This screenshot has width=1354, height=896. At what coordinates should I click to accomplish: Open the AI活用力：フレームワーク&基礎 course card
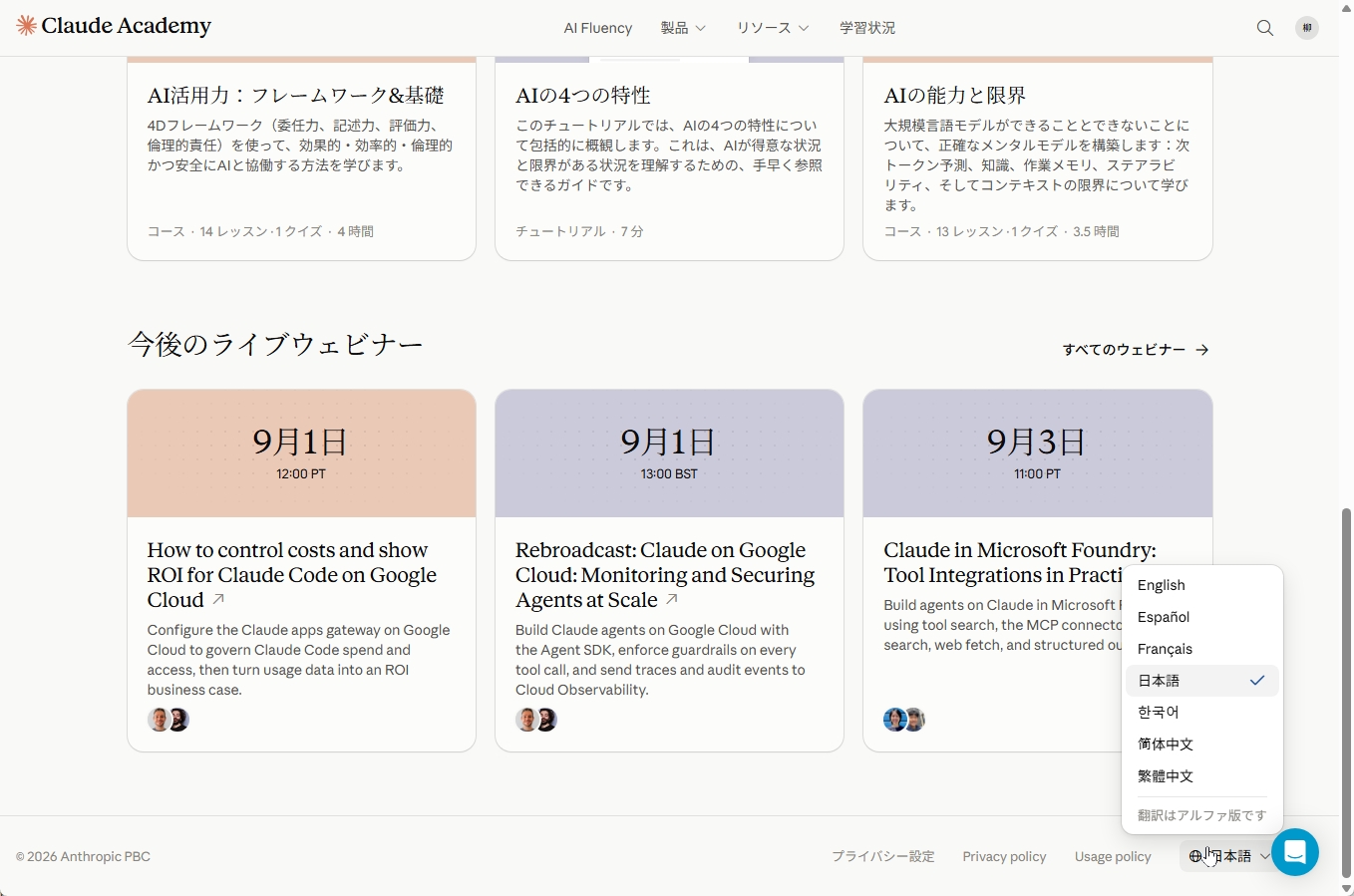301,158
